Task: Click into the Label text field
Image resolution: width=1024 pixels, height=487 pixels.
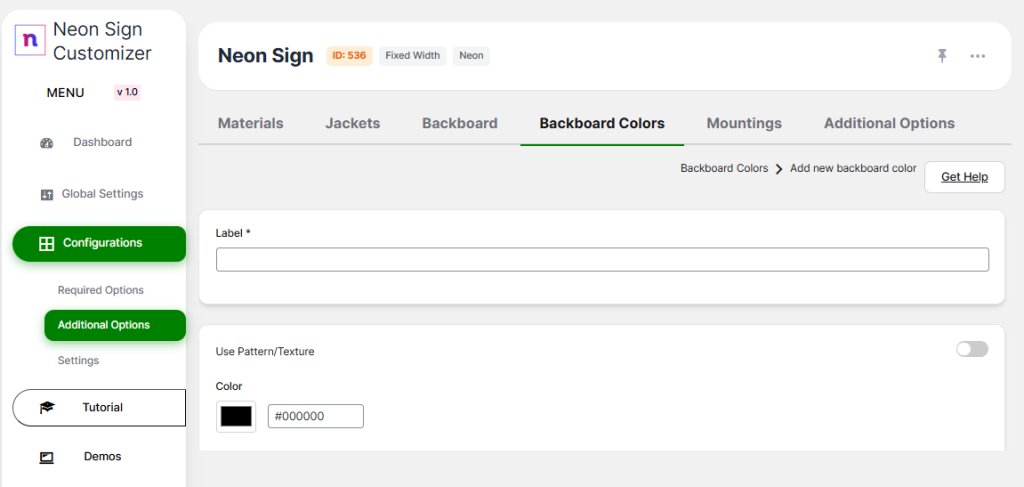Action: pyautogui.click(x=602, y=260)
